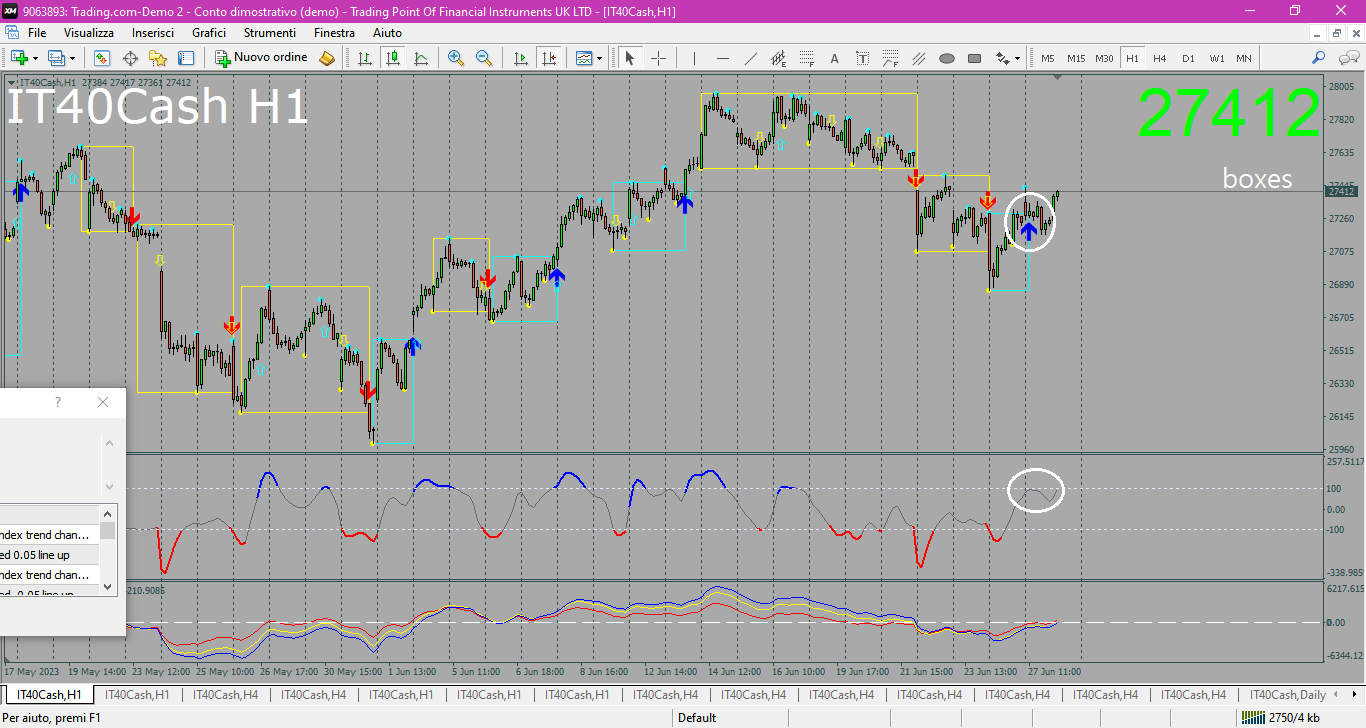Open the profiles dropdown arrow
This screenshot has width=1366, height=728.
(x=73, y=58)
